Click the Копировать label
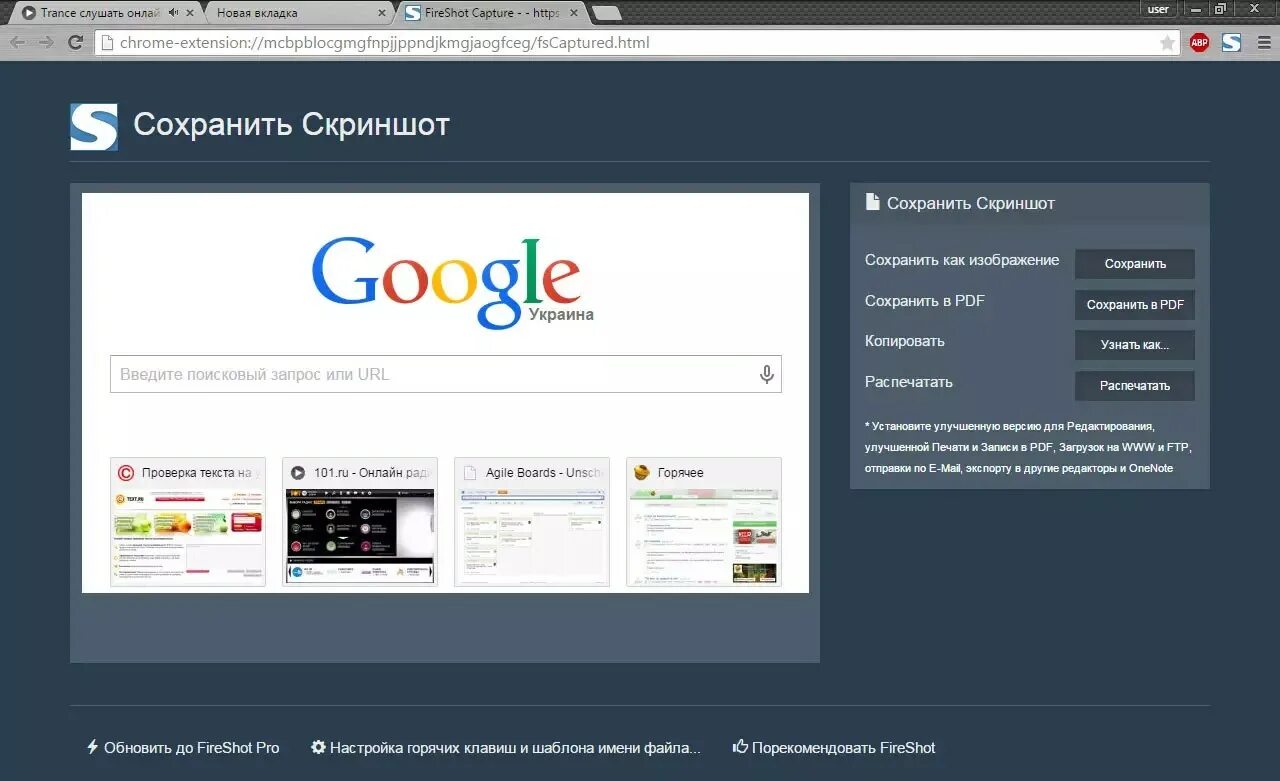This screenshot has height=781, width=1280. click(905, 341)
